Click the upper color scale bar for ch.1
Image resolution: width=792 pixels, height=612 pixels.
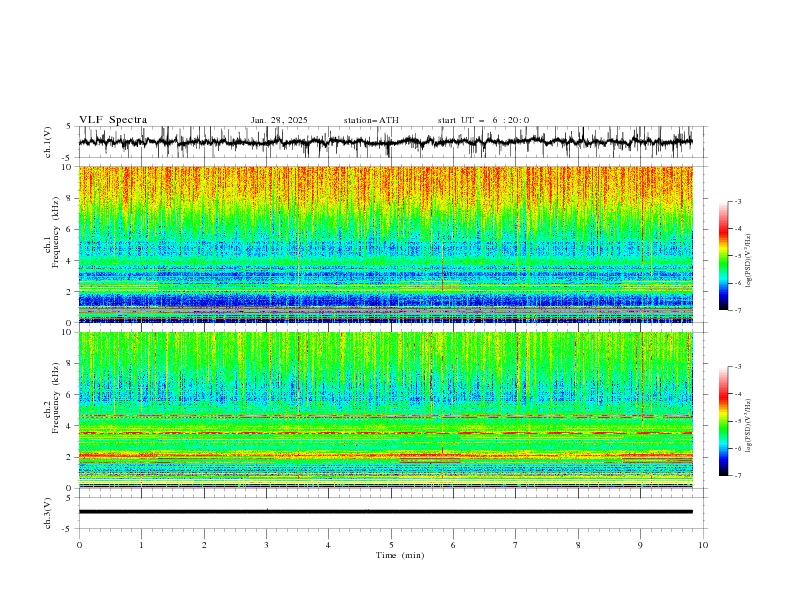pyautogui.click(x=723, y=256)
